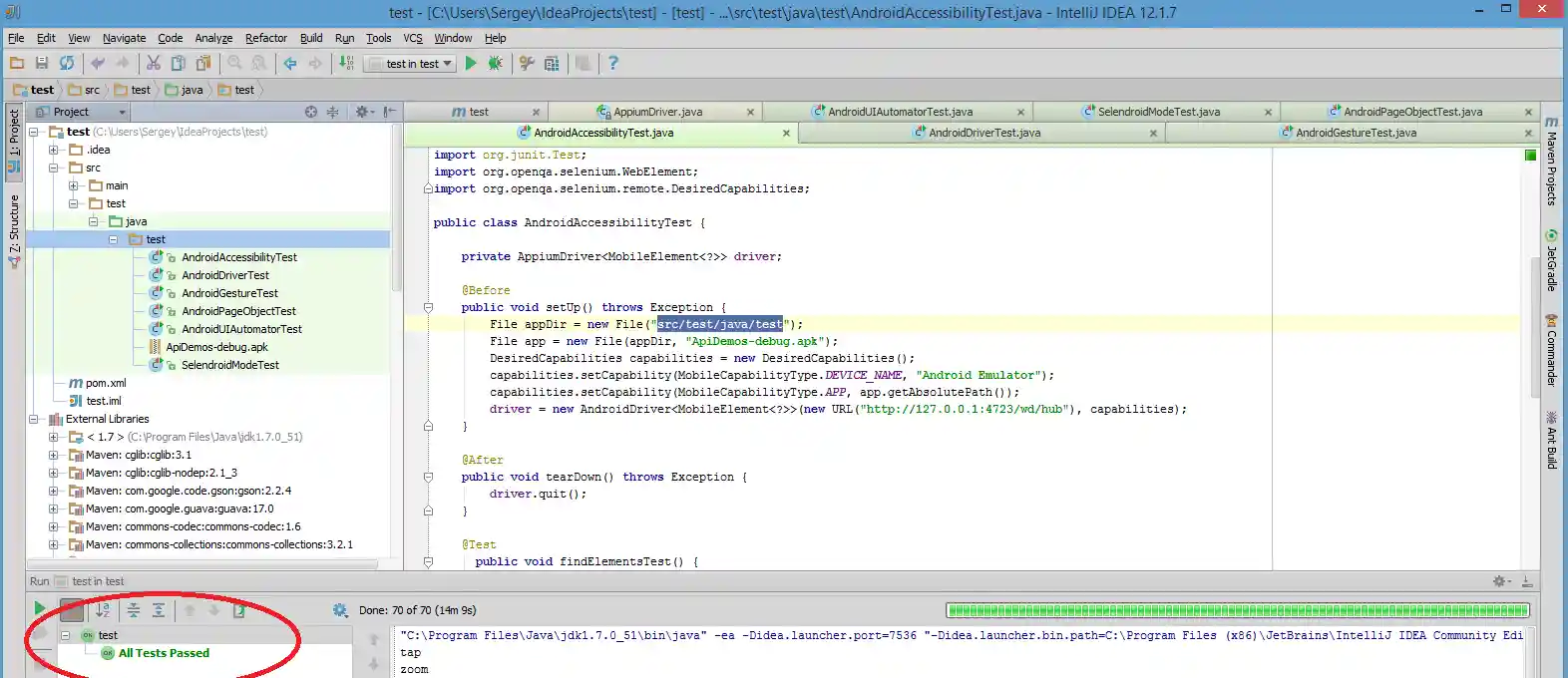Select 'src' in the navigation breadcrumb

[84, 90]
